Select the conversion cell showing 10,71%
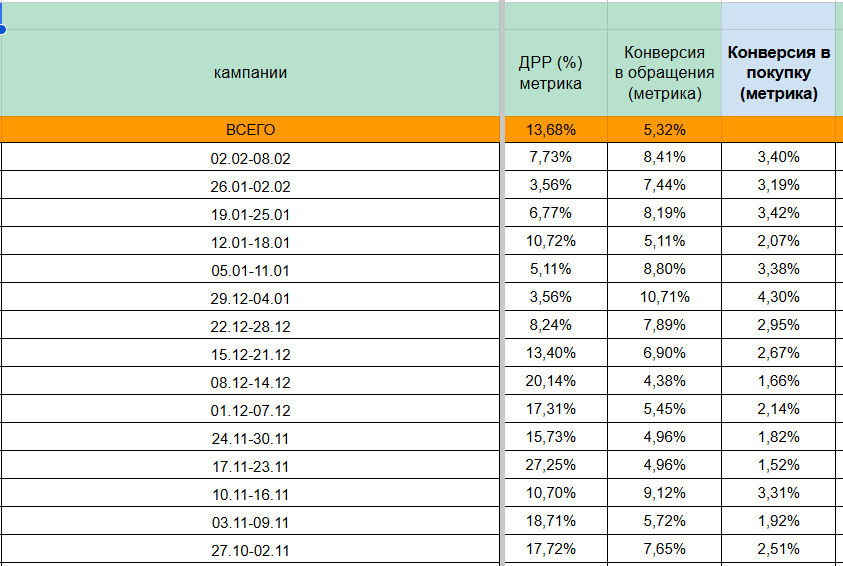Image resolution: width=843 pixels, height=566 pixels. [664, 297]
